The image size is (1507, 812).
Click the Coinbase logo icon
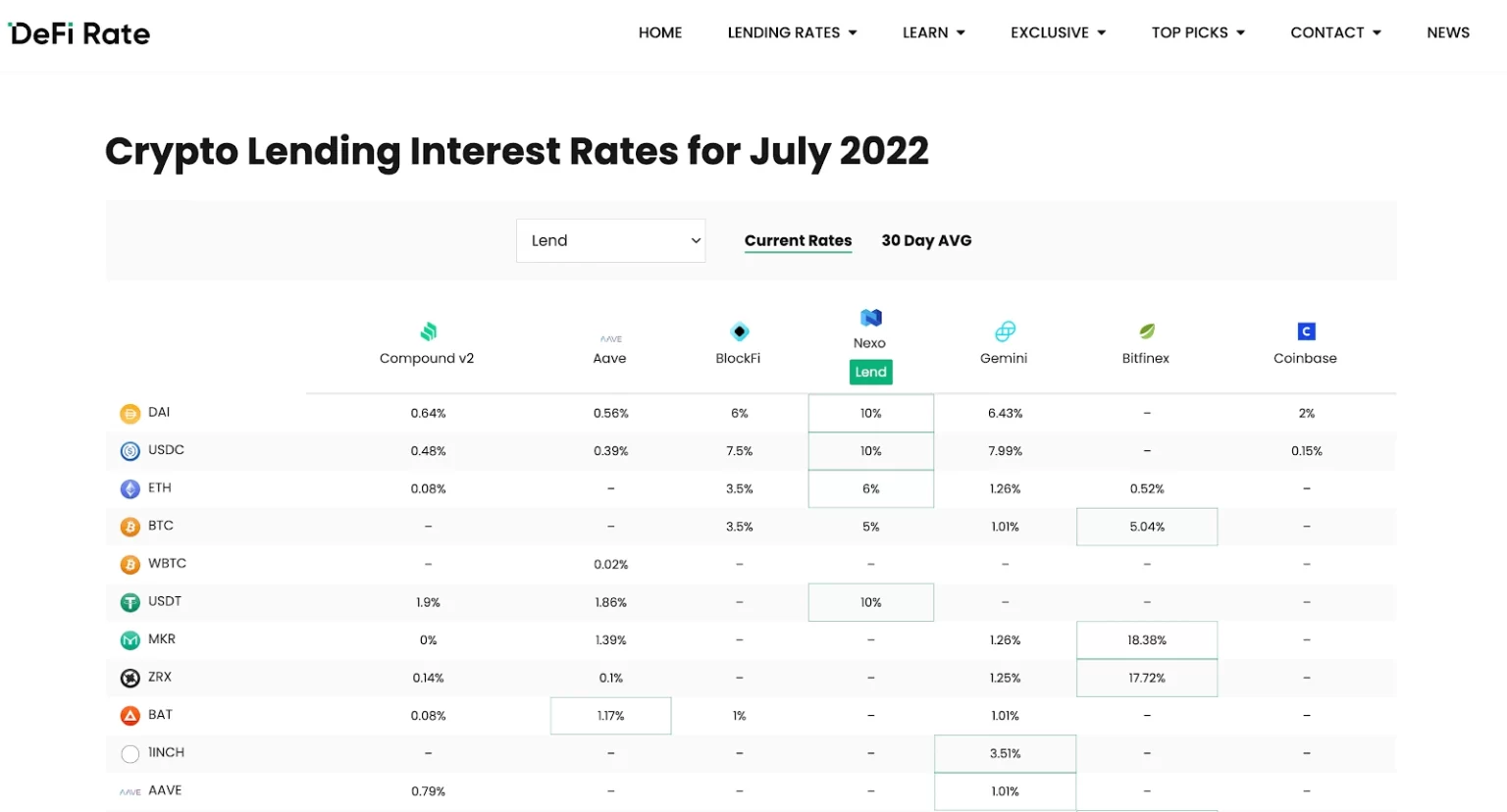click(1306, 331)
